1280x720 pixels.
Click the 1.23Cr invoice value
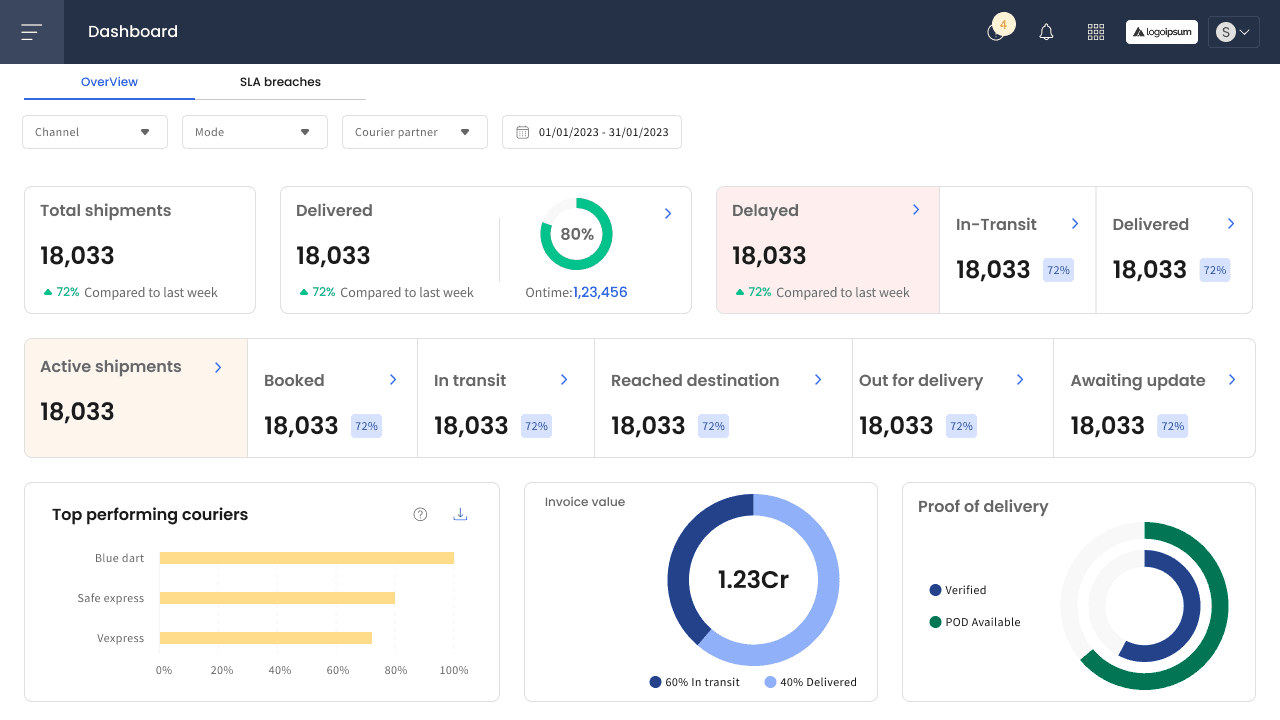click(x=753, y=579)
